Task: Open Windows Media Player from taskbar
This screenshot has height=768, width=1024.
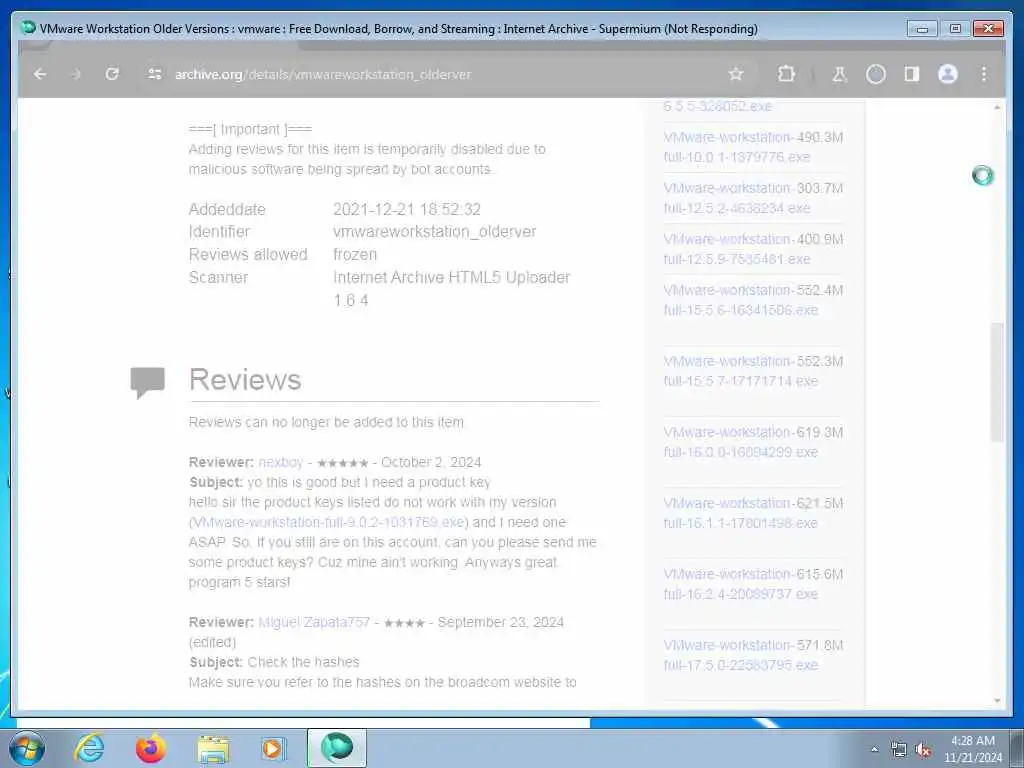Action: coord(272,748)
